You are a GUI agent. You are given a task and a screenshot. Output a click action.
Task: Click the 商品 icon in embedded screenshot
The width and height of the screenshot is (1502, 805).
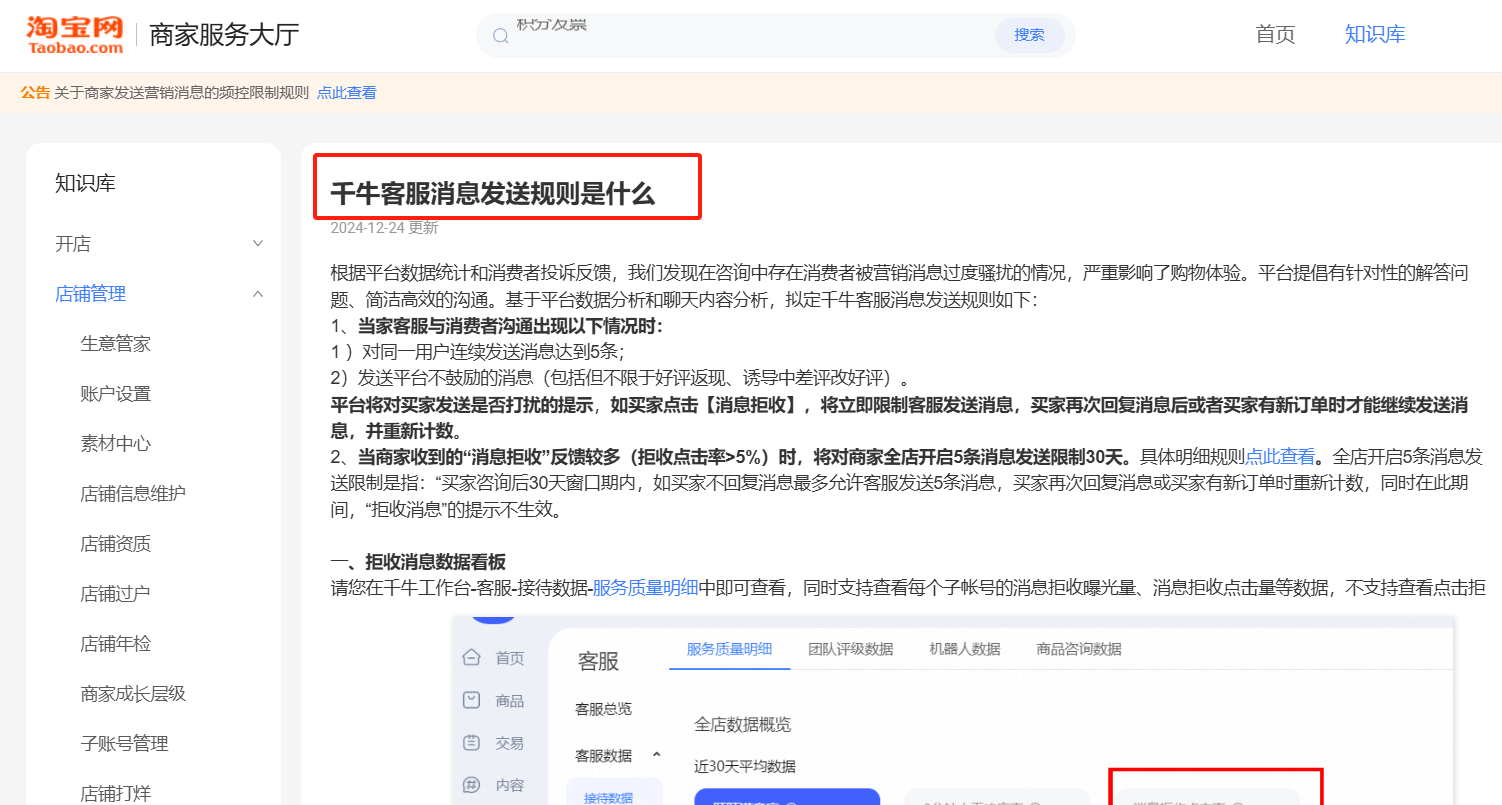[471, 700]
